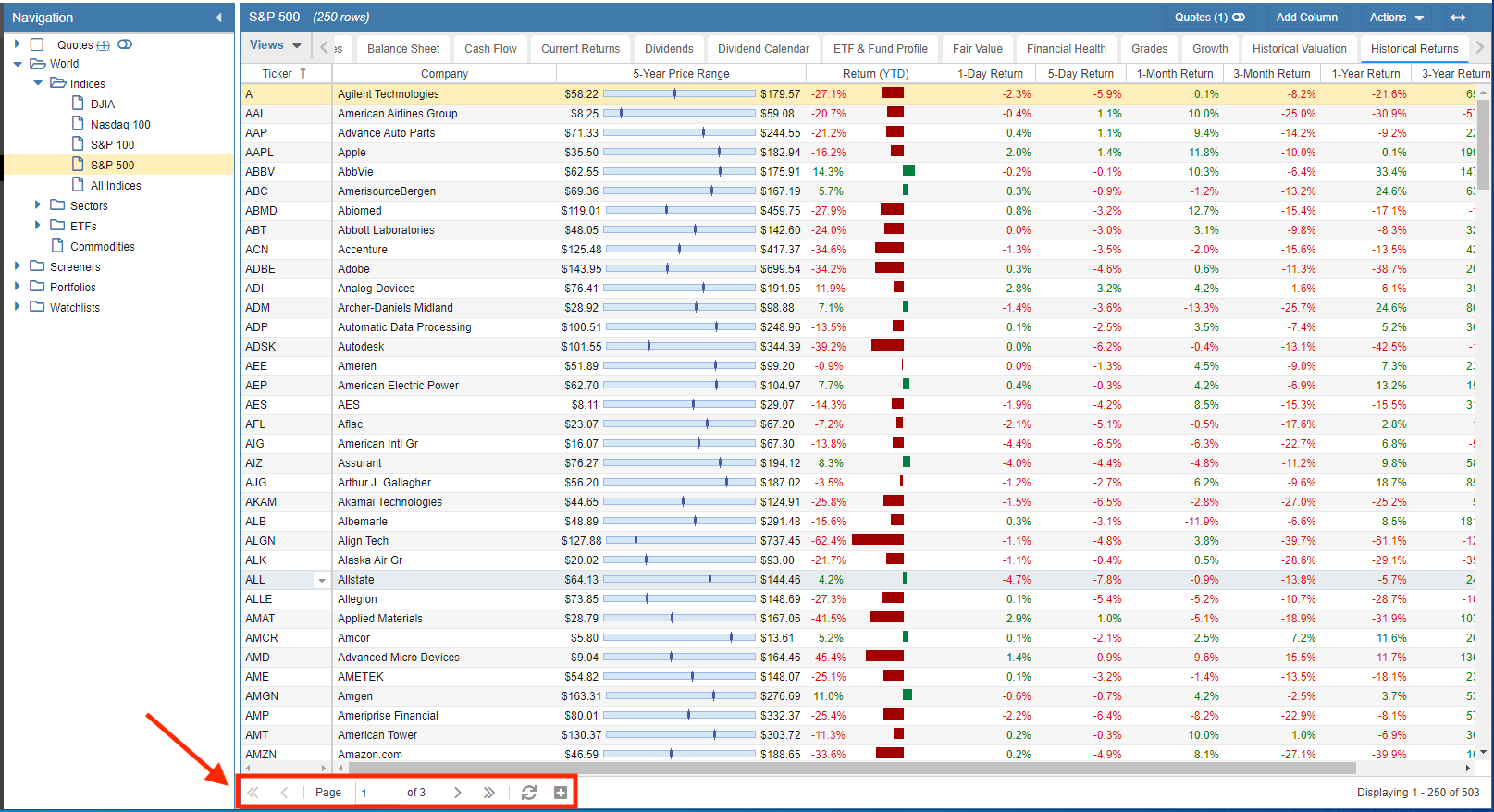Expand the Watchlists folder
Image resolution: width=1494 pixels, height=812 pixels.
(x=18, y=306)
